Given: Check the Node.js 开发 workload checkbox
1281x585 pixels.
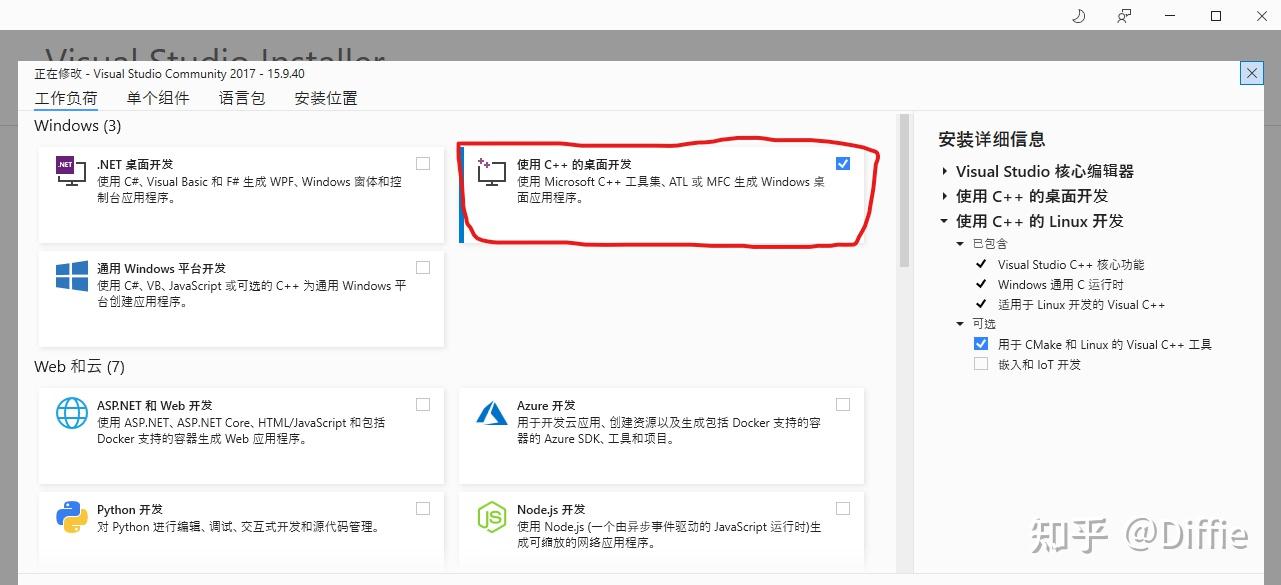Looking at the screenshot, I should pos(843,508).
